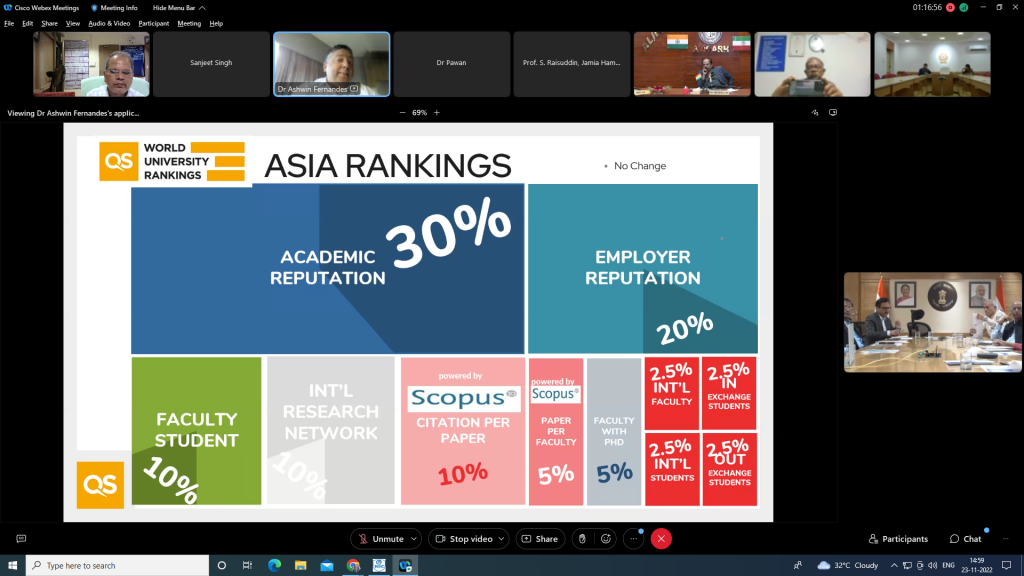This screenshot has width=1024, height=576.
Task: Select the conference room video tile at far right
Action: tap(932, 64)
